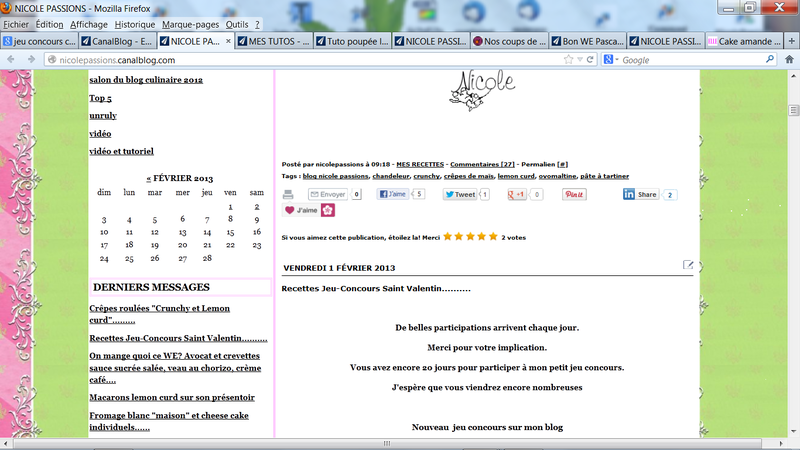Image resolution: width=800 pixels, height=450 pixels.
Task: Share on LinkedIn with Share button
Action: point(641,194)
